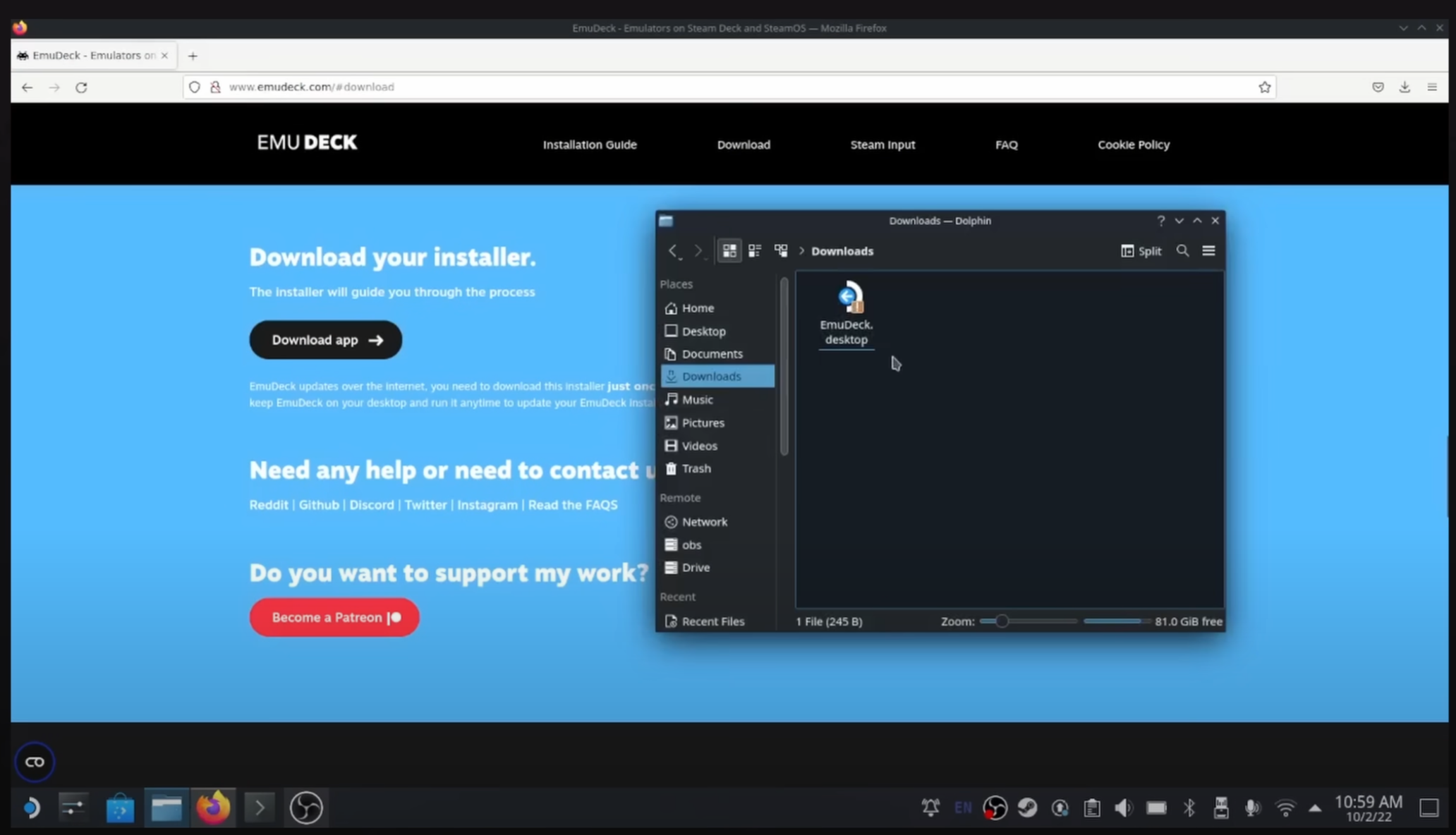The image size is (1456, 835).
Task: Open Pictures folder in Places
Action: click(x=717, y=422)
